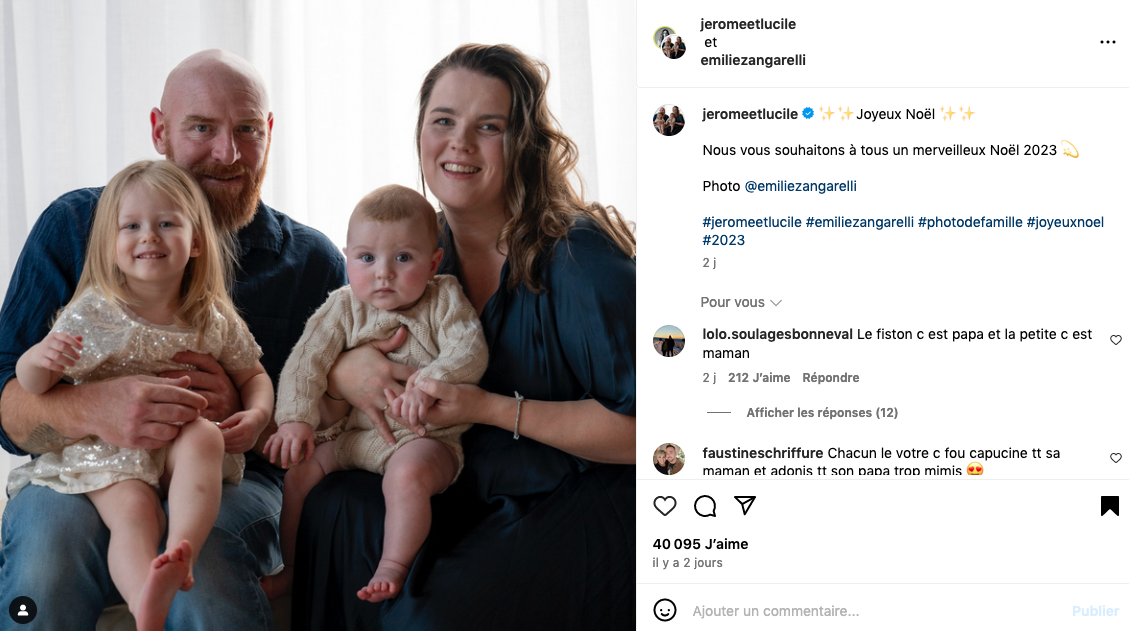View the '40 095 J'aime' likes list
Viewport: 1129px width, 631px height.
click(700, 544)
